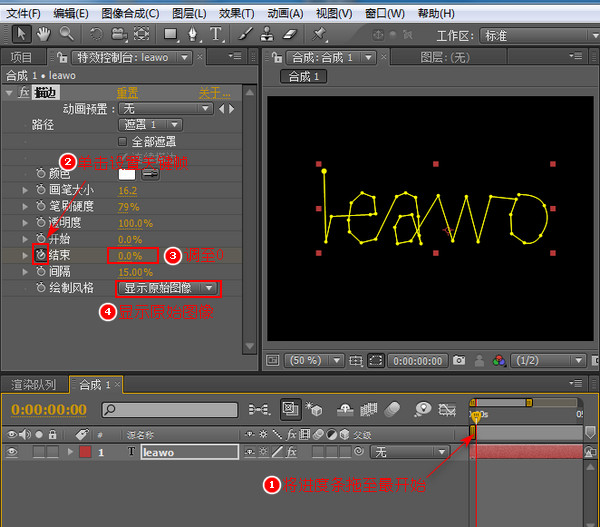Click the 关于 about link
This screenshot has width=600, height=527.
click(x=214, y=93)
